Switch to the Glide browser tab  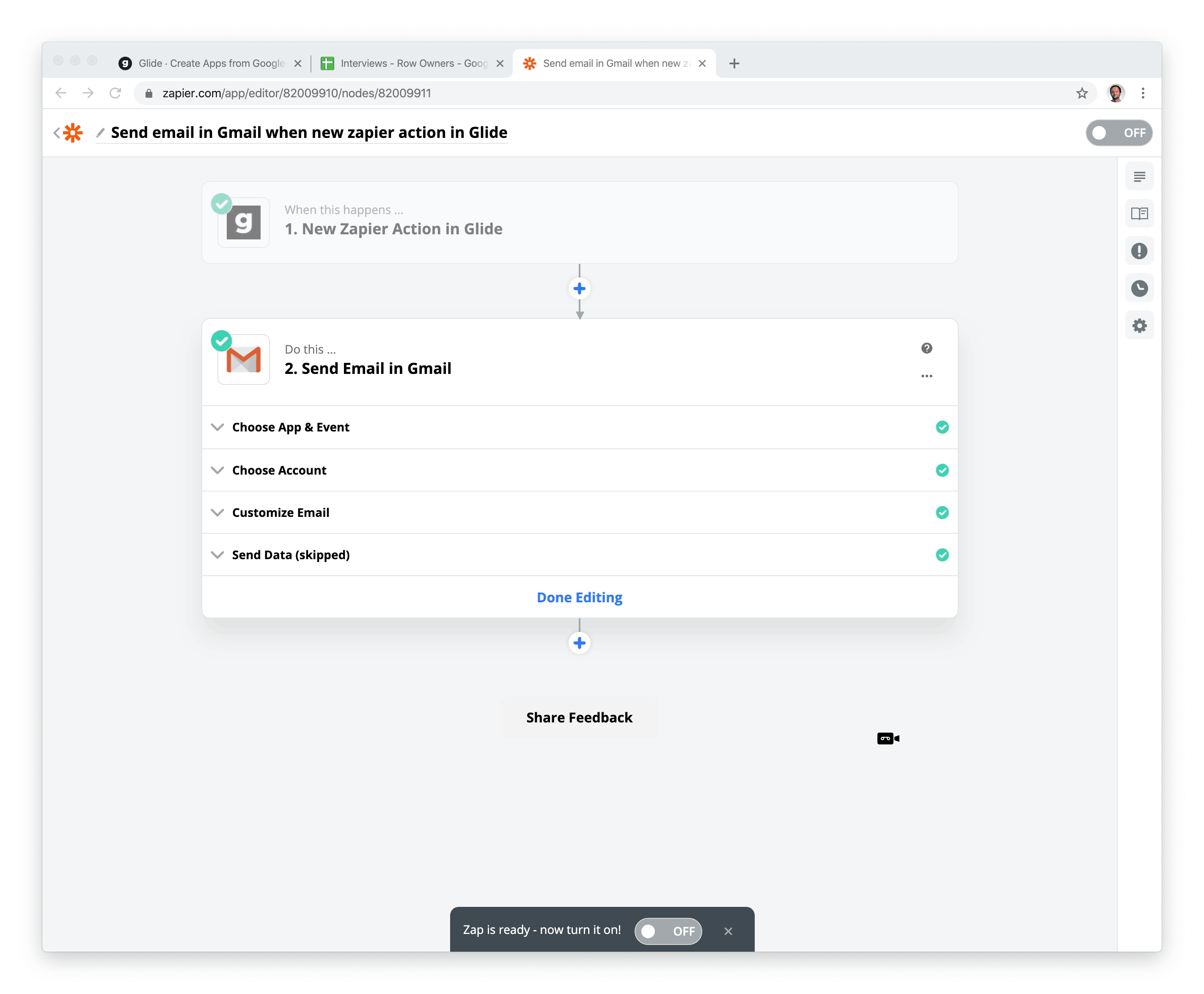pyautogui.click(x=206, y=63)
